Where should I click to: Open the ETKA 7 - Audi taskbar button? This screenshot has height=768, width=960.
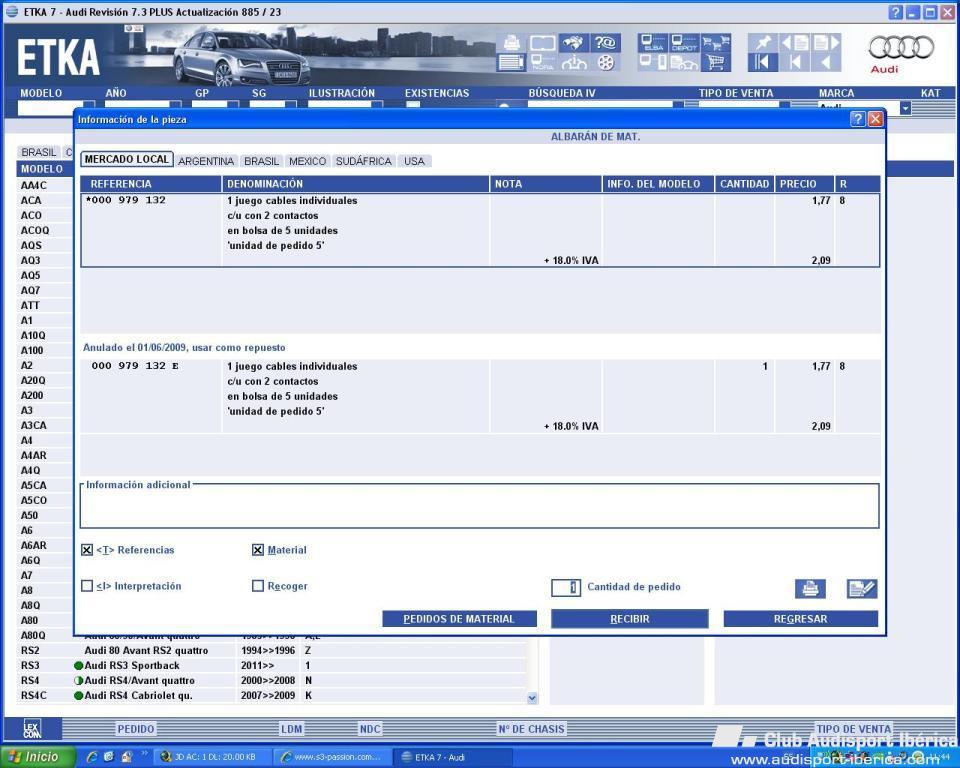[x=452, y=757]
